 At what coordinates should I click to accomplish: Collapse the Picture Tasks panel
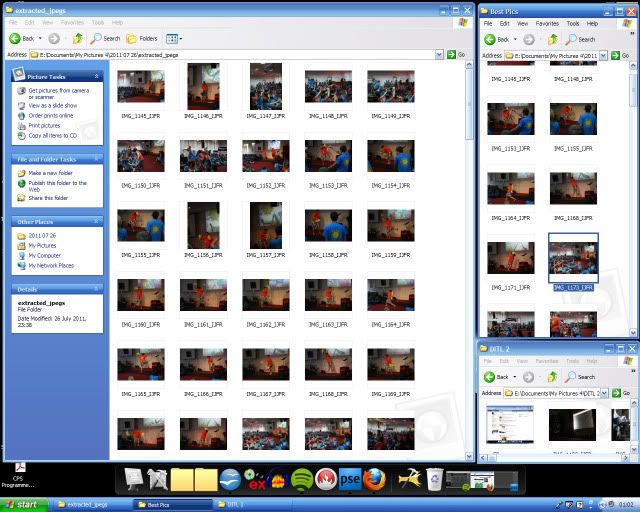pos(96,76)
